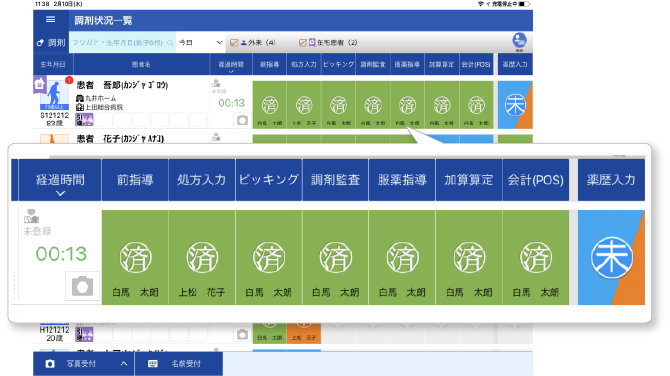Image resolution: width=670 pixels, height=376 pixels.
Task: Click the sort chevron under small 経過時間 header
Action: point(231,72)
